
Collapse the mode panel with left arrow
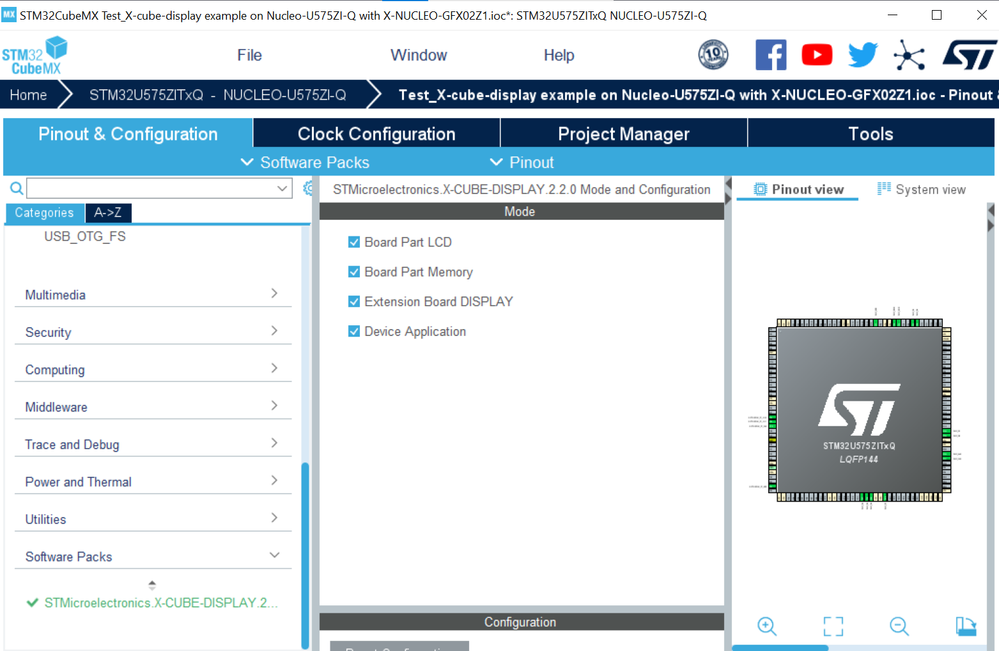[x=728, y=185]
